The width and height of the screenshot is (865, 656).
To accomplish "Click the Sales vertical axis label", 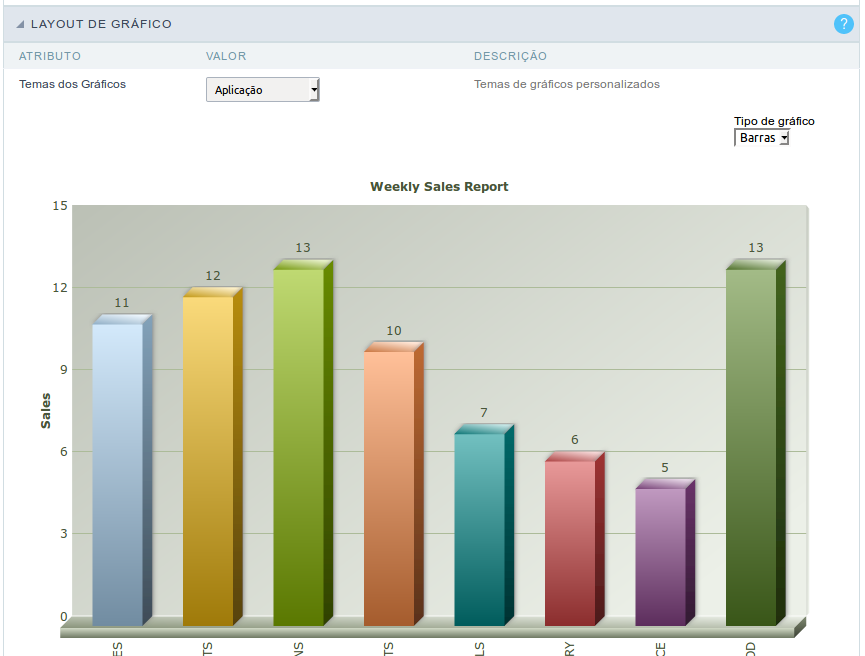I will pyautogui.click(x=45, y=411).
